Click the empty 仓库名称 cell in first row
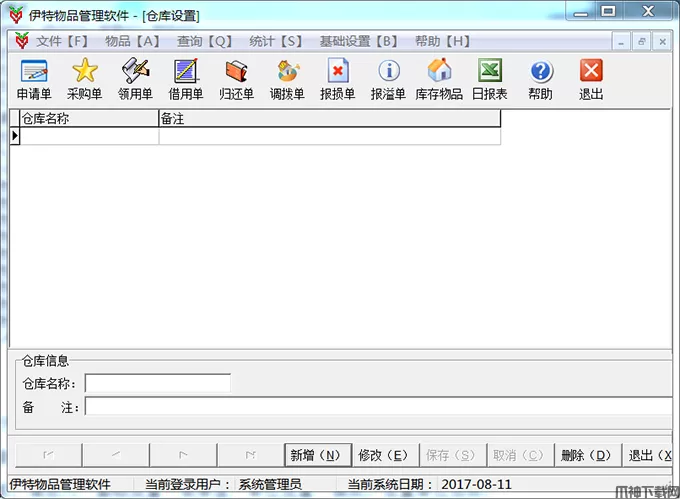The width and height of the screenshot is (680, 499). (x=89, y=136)
